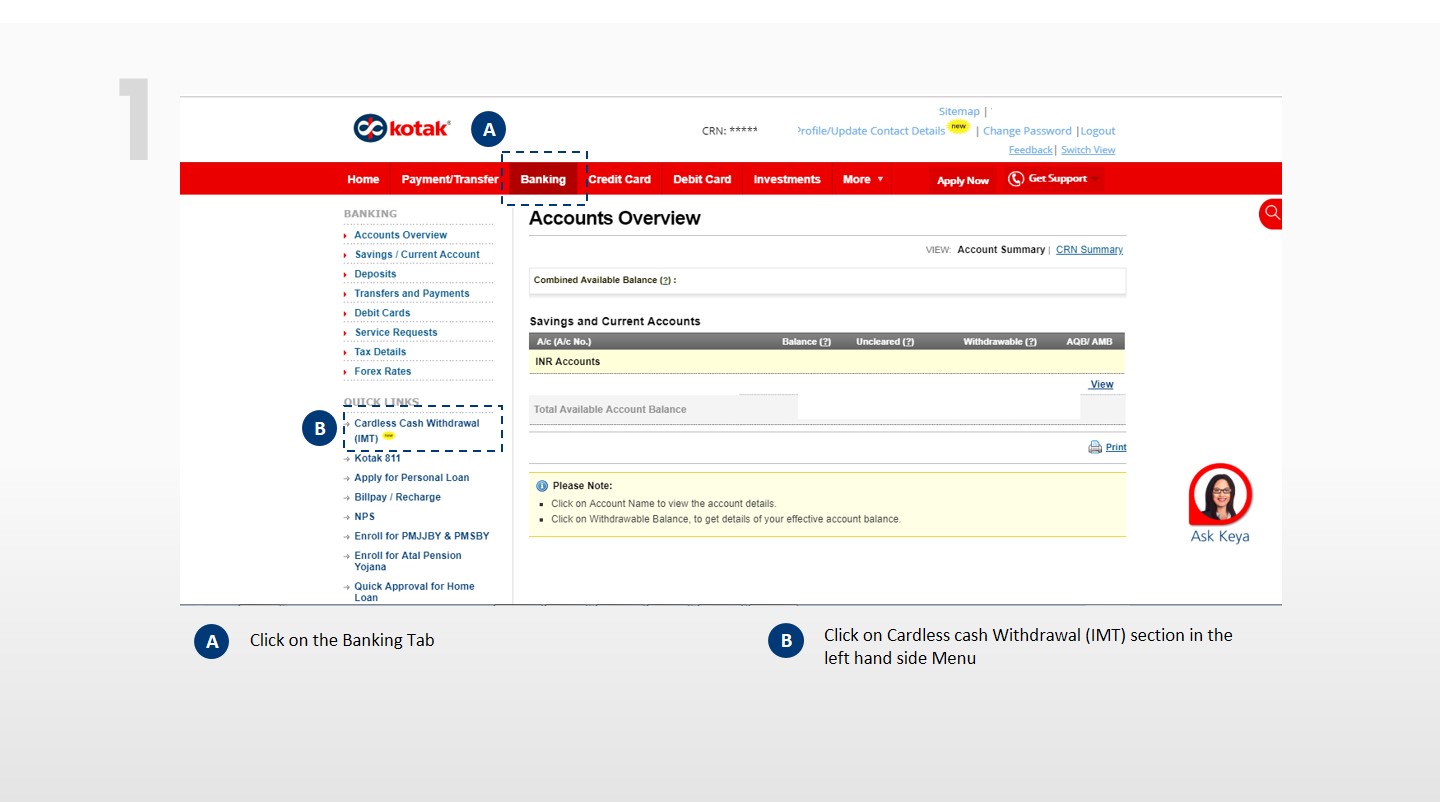Image resolution: width=1440 pixels, height=802 pixels.
Task: Expand the Deposits sidebar section
Action: tap(375, 274)
